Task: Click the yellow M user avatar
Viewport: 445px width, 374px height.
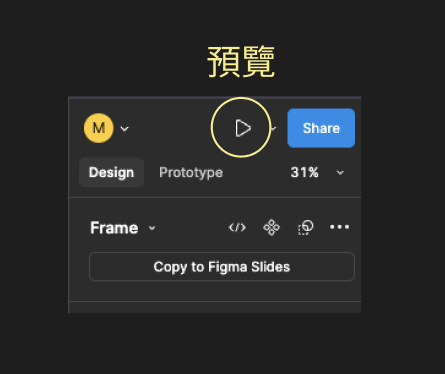Action: [x=99, y=128]
